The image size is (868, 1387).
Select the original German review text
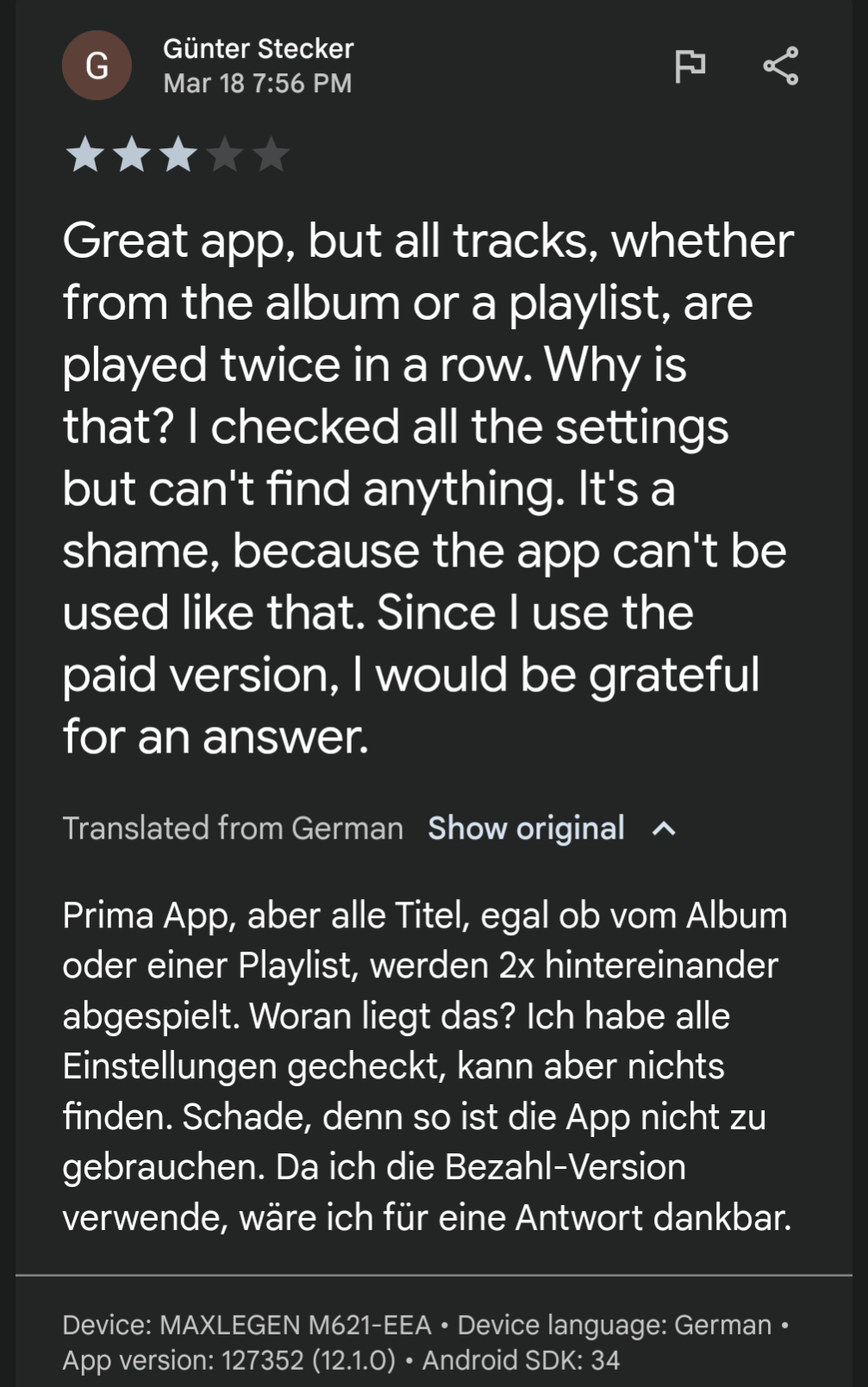(x=427, y=1066)
